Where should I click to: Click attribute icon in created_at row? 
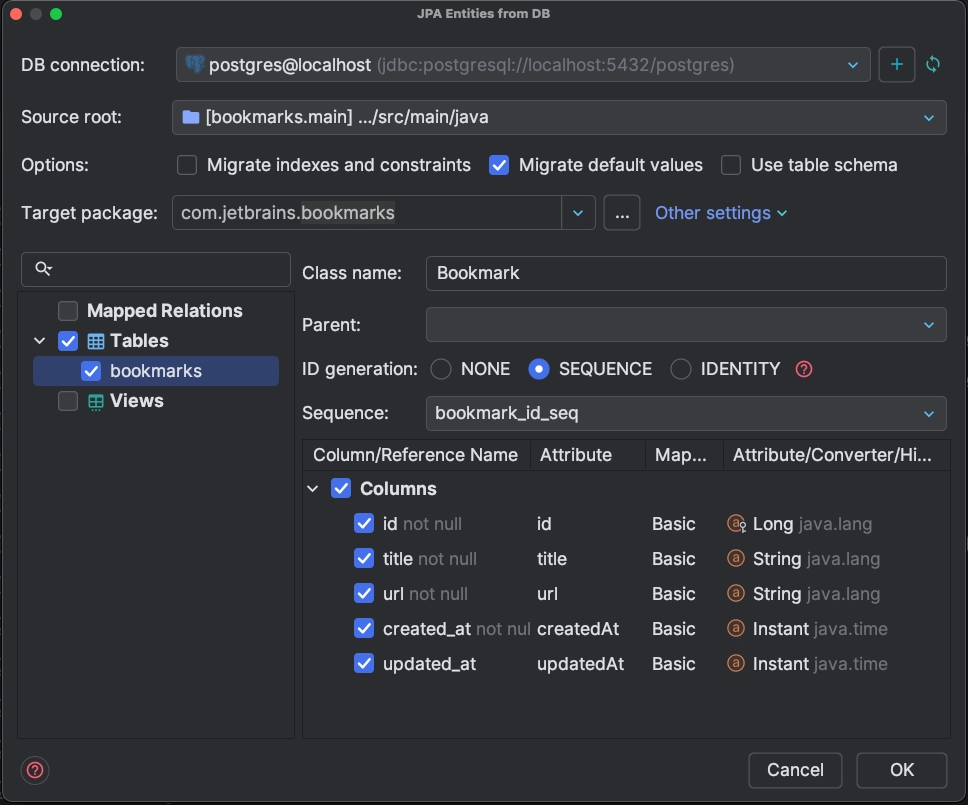tap(735, 628)
